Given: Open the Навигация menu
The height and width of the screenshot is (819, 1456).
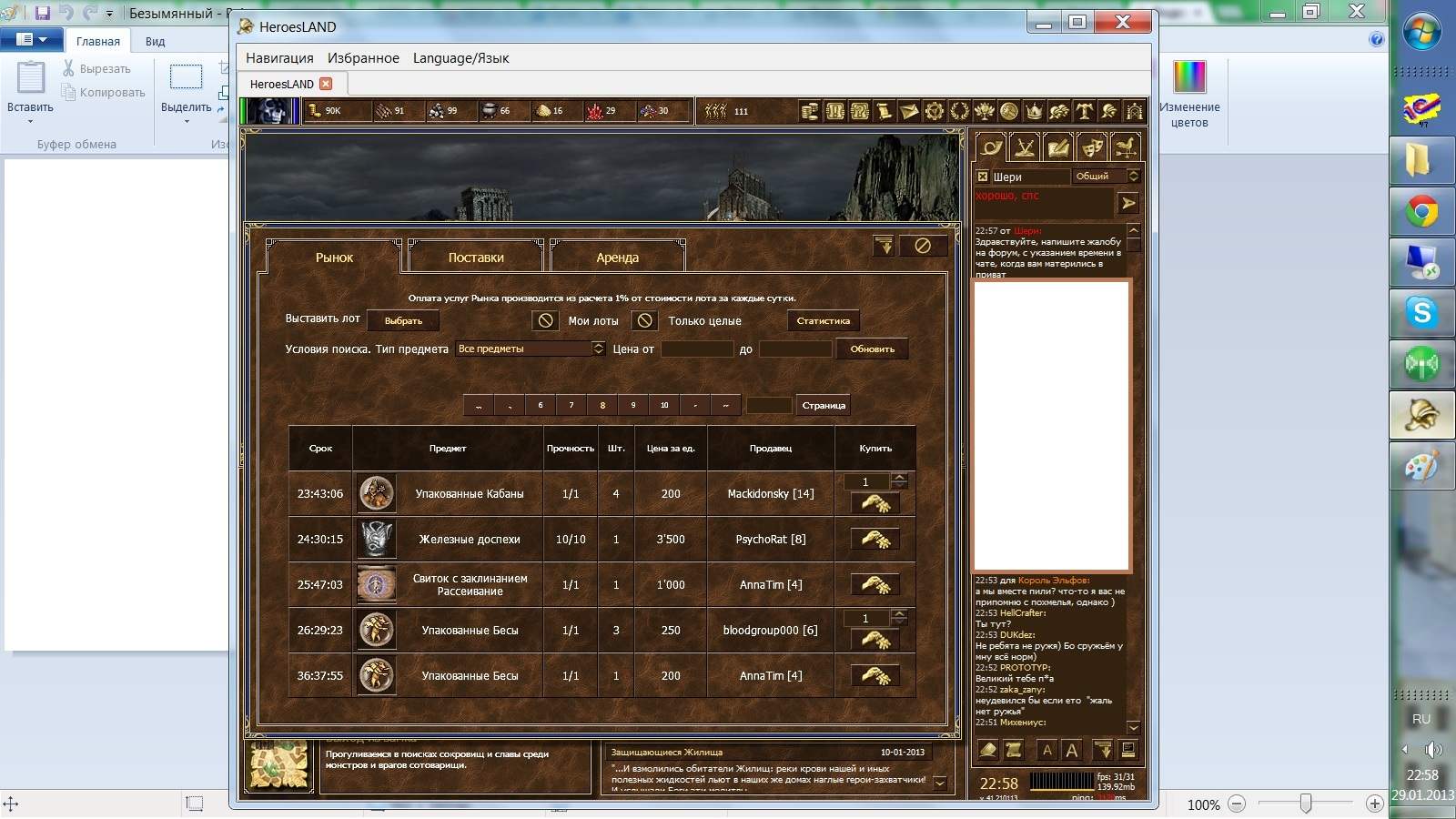Looking at the screenshot, I should click(x=279, y=58).
